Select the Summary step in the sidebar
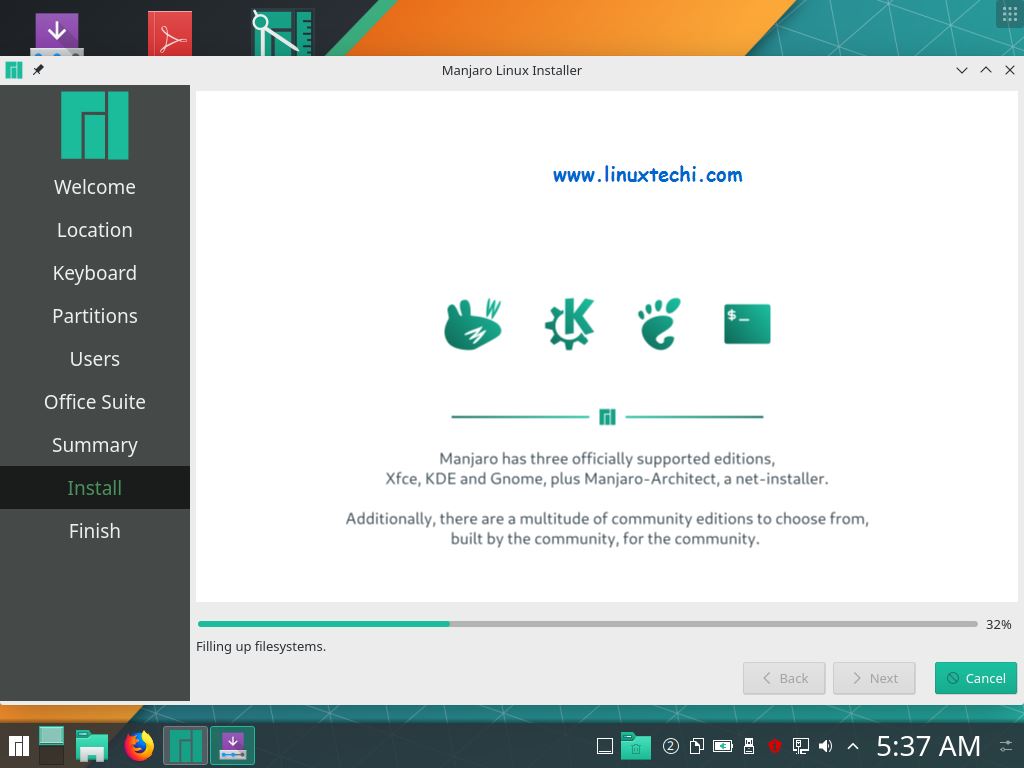 pyautogui.click(x=94, y=444)
